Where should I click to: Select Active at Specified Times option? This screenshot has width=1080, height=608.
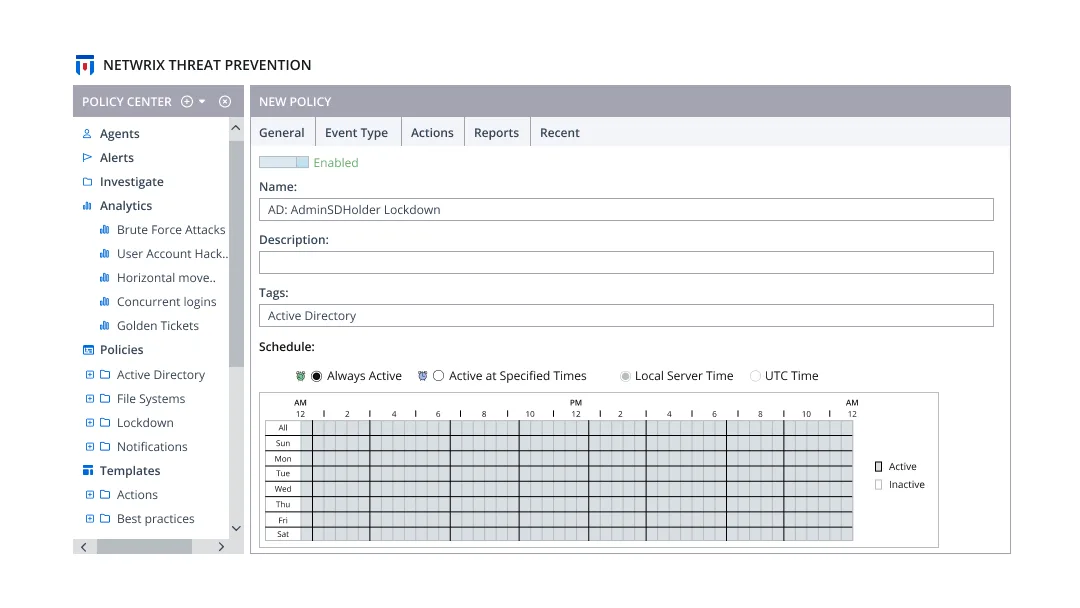tap(438, 376)
